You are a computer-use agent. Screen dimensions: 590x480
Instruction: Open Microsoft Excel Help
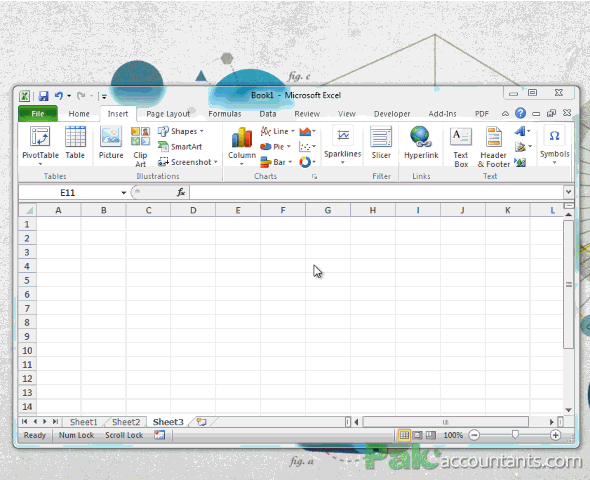pyautogui.click(x=520, y=113)
